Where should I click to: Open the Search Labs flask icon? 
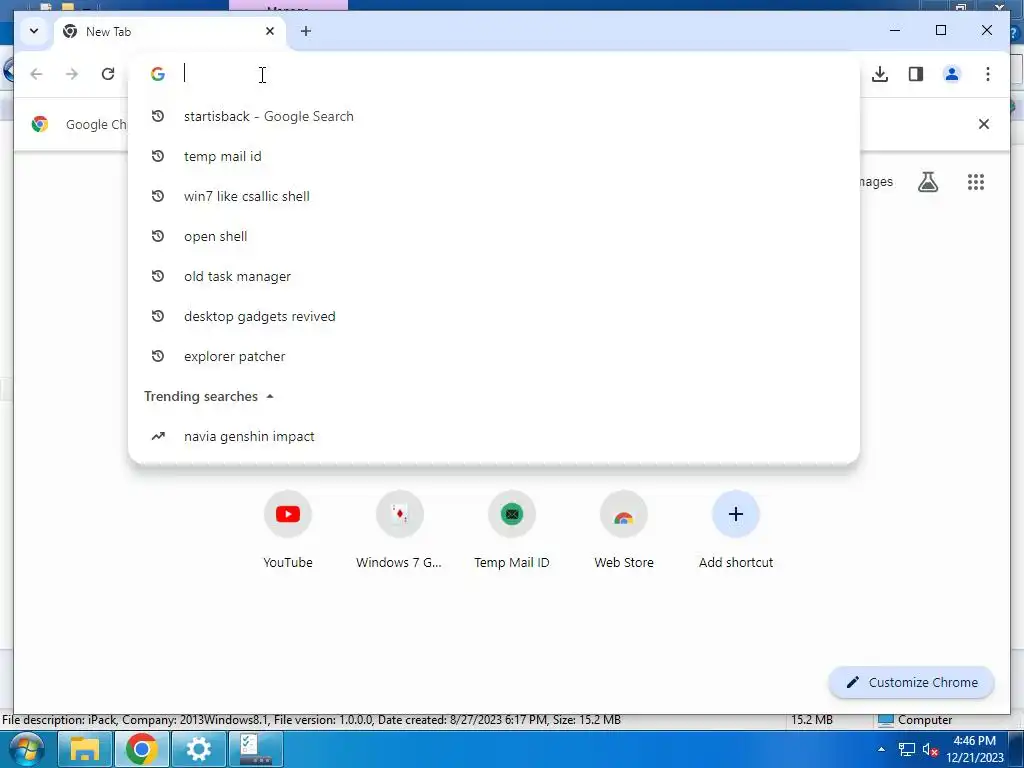[927, 182]
